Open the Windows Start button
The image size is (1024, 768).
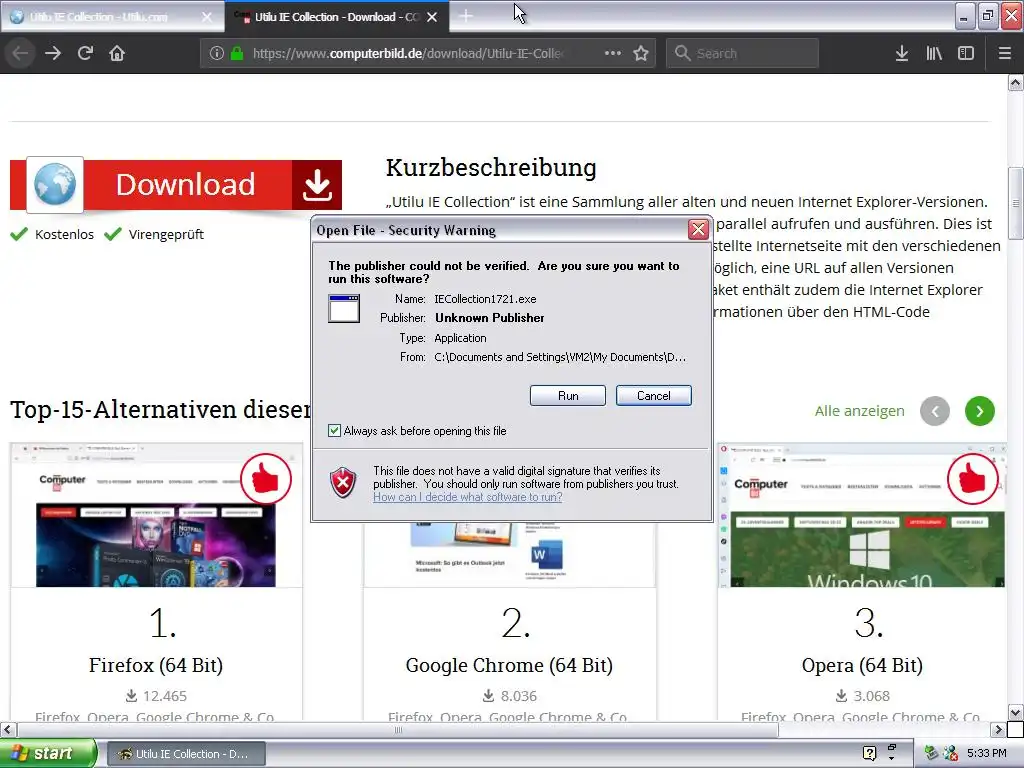47,754
